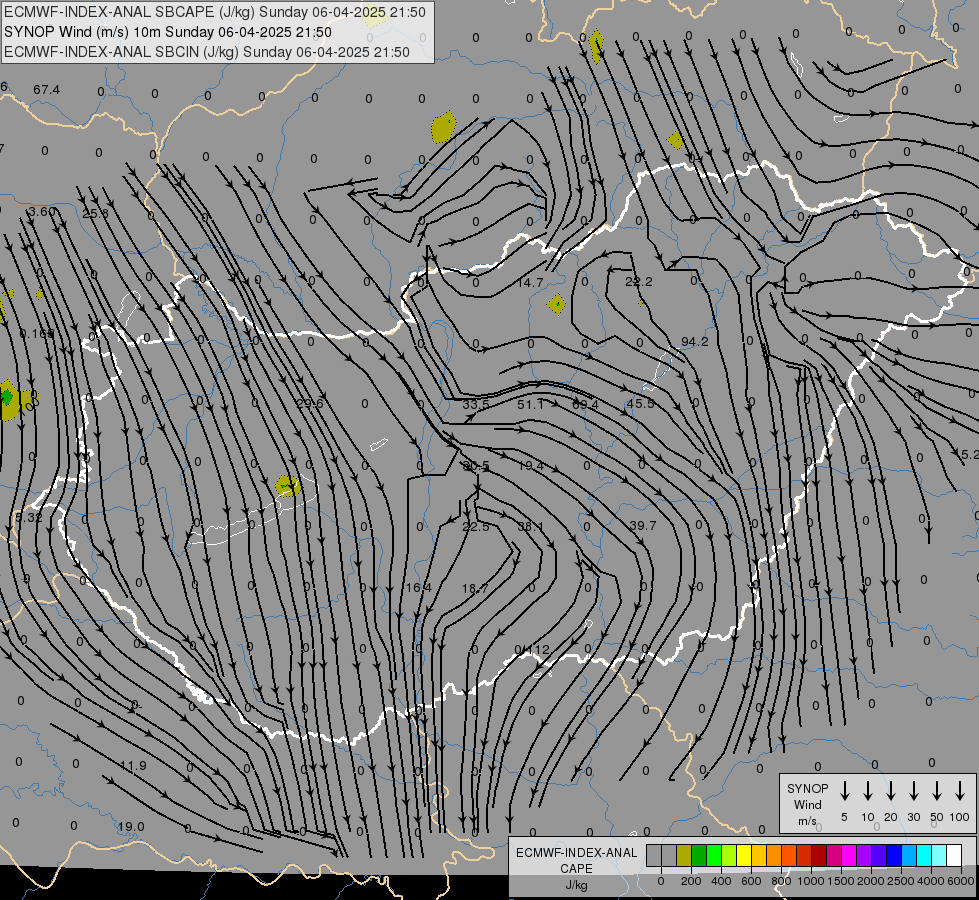Click the 18.7 value on the map
The height and width of the screenshot is (900, 979).
click(x=475, y=588)
